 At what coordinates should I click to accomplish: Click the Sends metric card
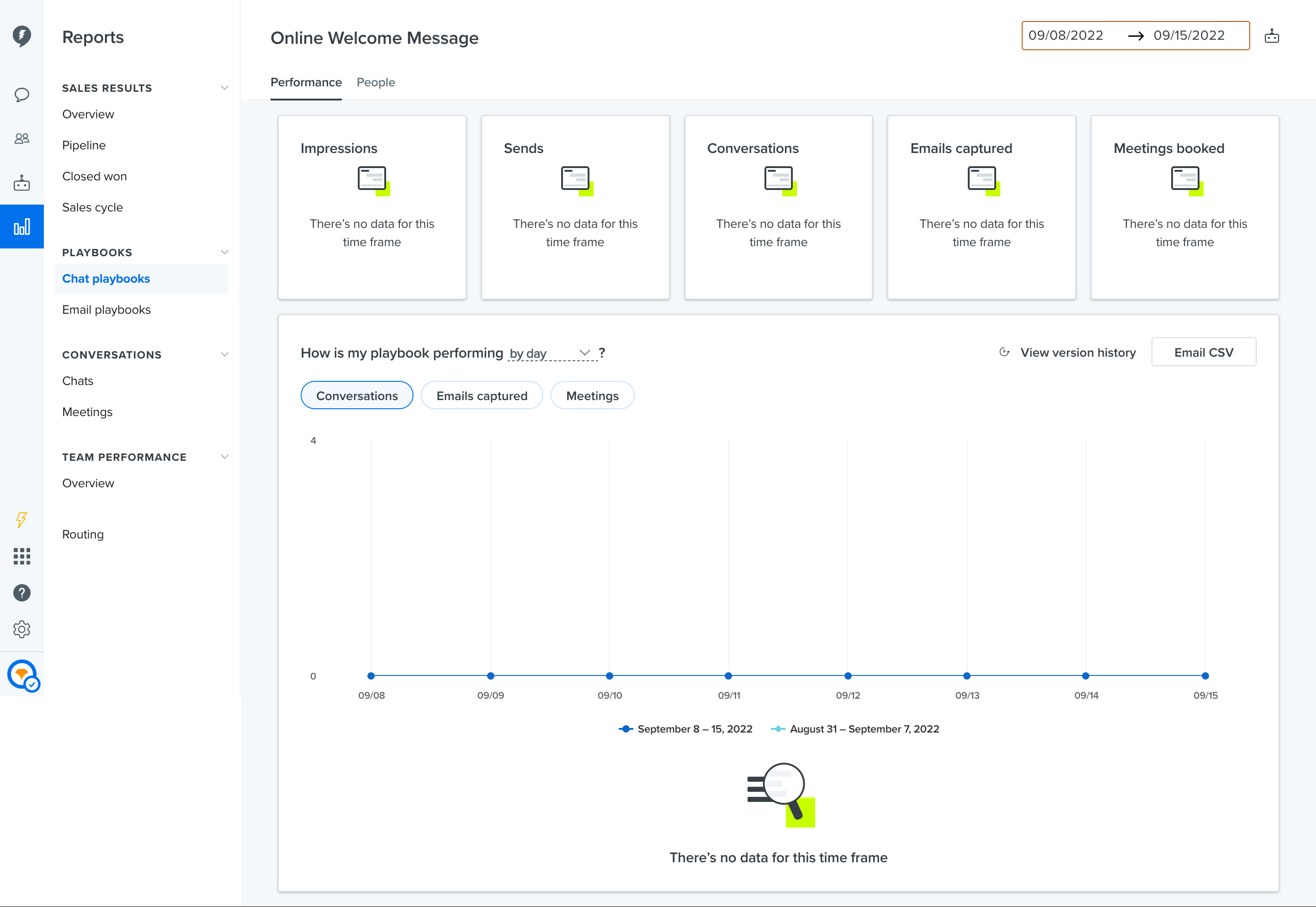click(x=575, y=207)
